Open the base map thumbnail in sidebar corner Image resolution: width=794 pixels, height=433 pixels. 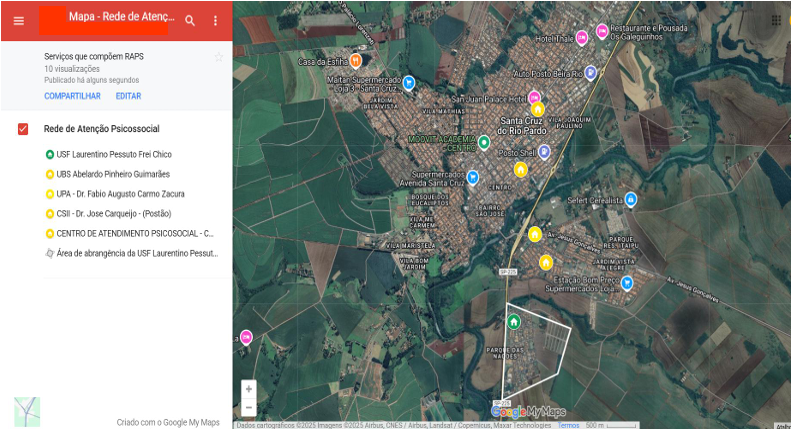point(27,412)
